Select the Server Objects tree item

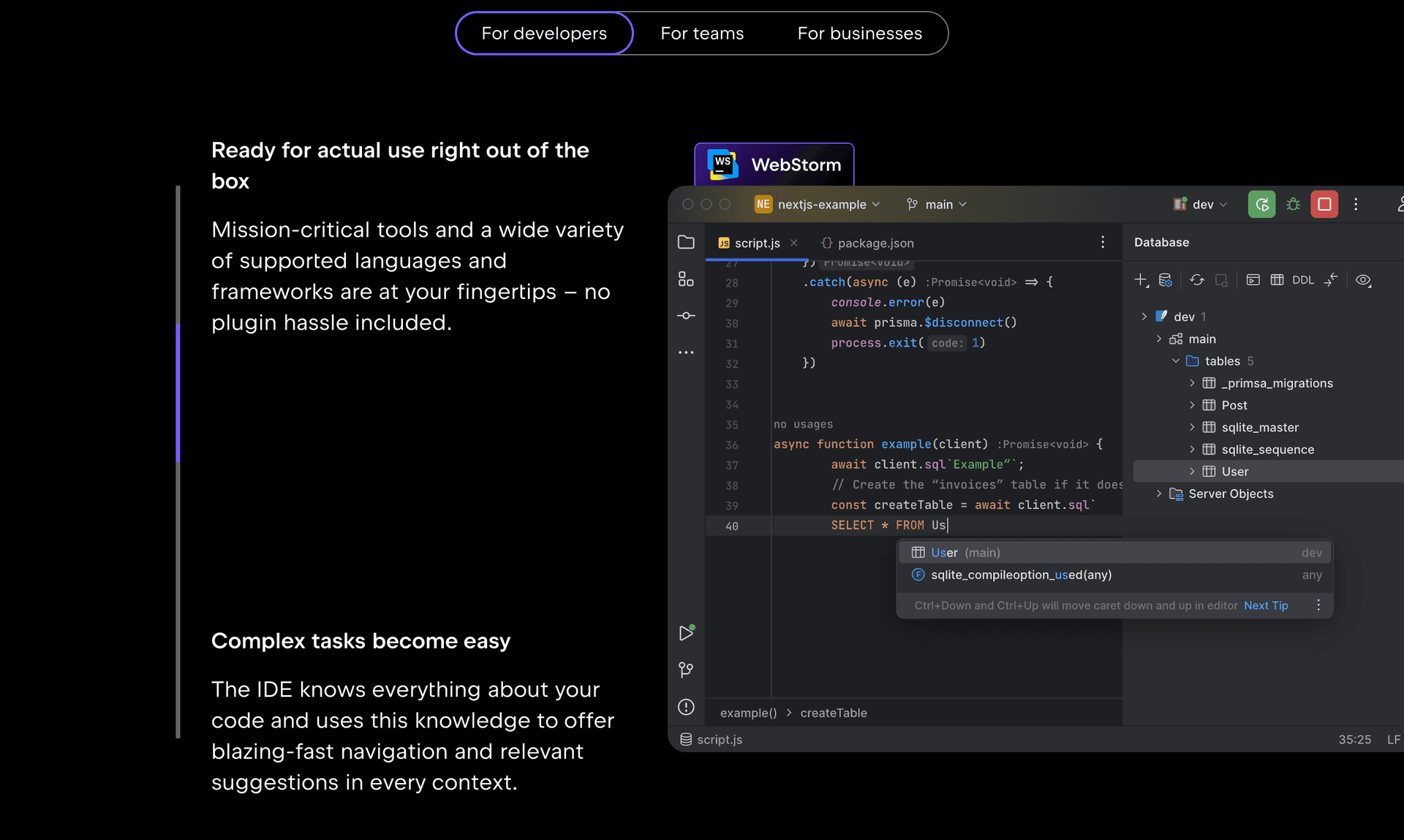click(x=1231, y=494)
